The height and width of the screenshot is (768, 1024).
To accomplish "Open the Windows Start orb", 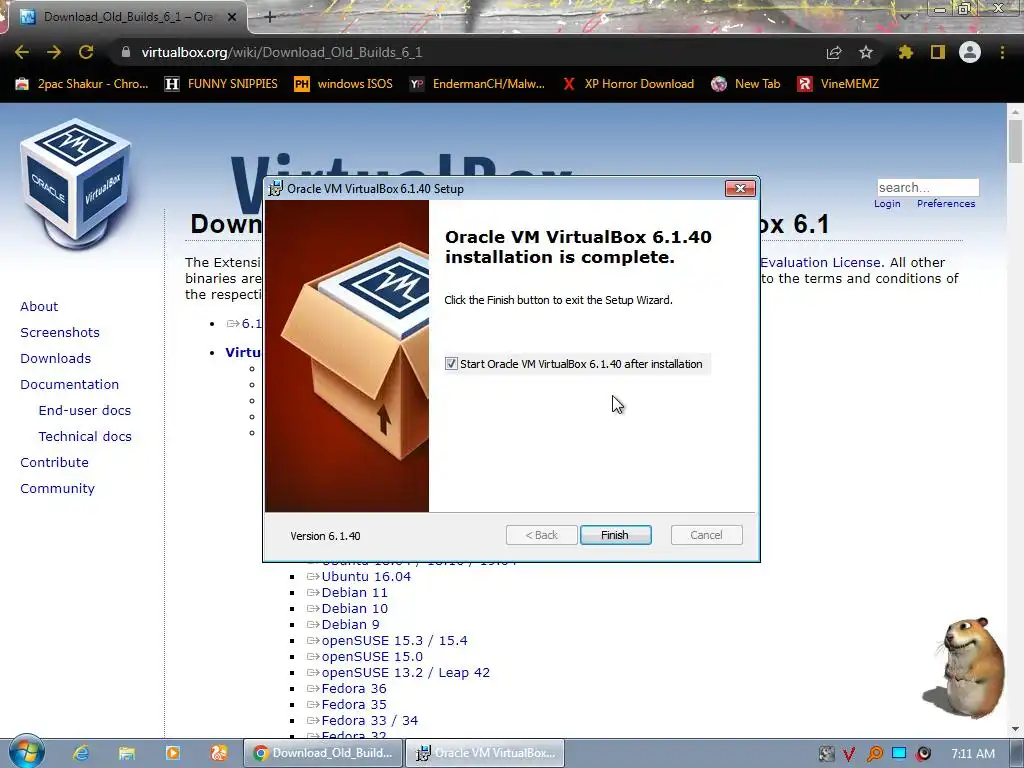I will 25,752.
